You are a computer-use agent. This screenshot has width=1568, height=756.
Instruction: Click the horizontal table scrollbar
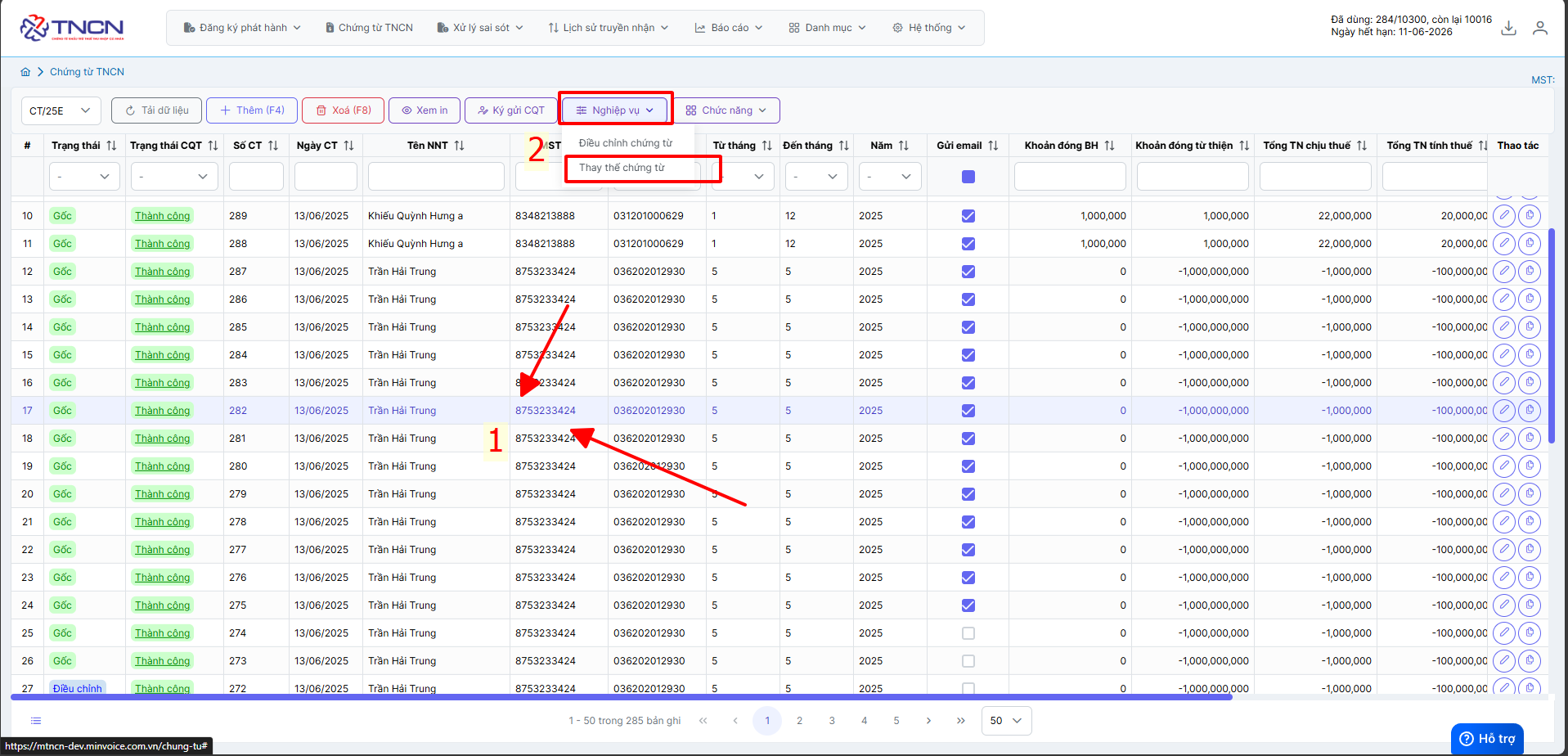pyautogui.click(x=622, y=697)
